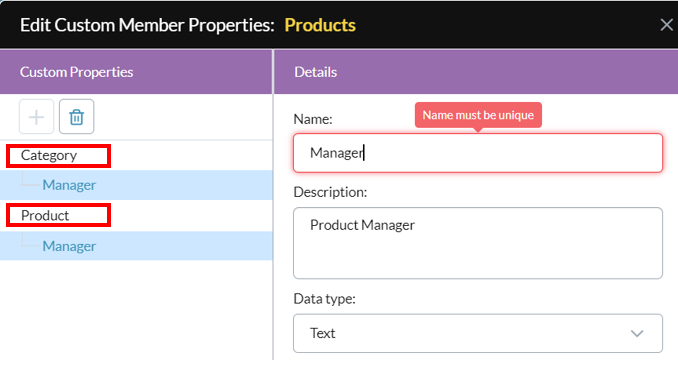This screenshot has height=365, width=678.
Task: Select the Manager property under Category
Action: pyautogui.click(x=69, y=185)
